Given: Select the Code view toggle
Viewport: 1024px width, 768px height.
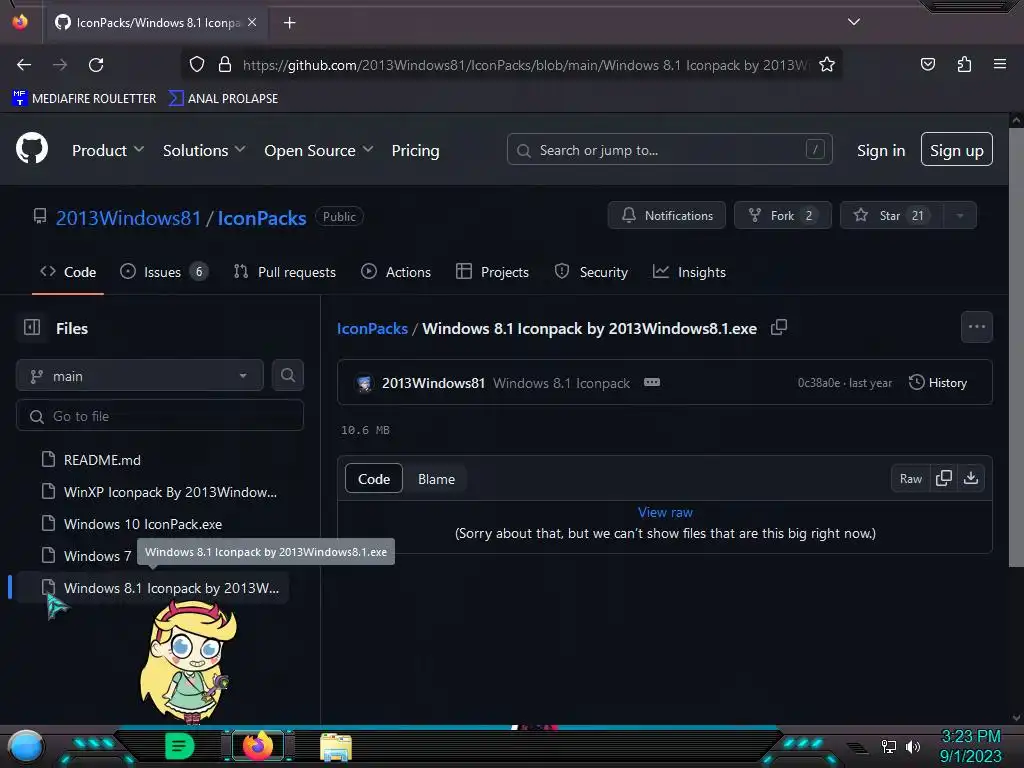Looking at the screenshot, I should (374, 479).
